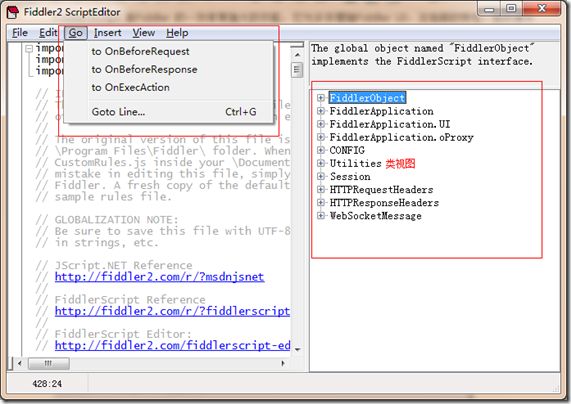This screenshot has height=404, width=571.
Task: Expand the HTTPResponseHeaders tree node
Action: [321, 203]
